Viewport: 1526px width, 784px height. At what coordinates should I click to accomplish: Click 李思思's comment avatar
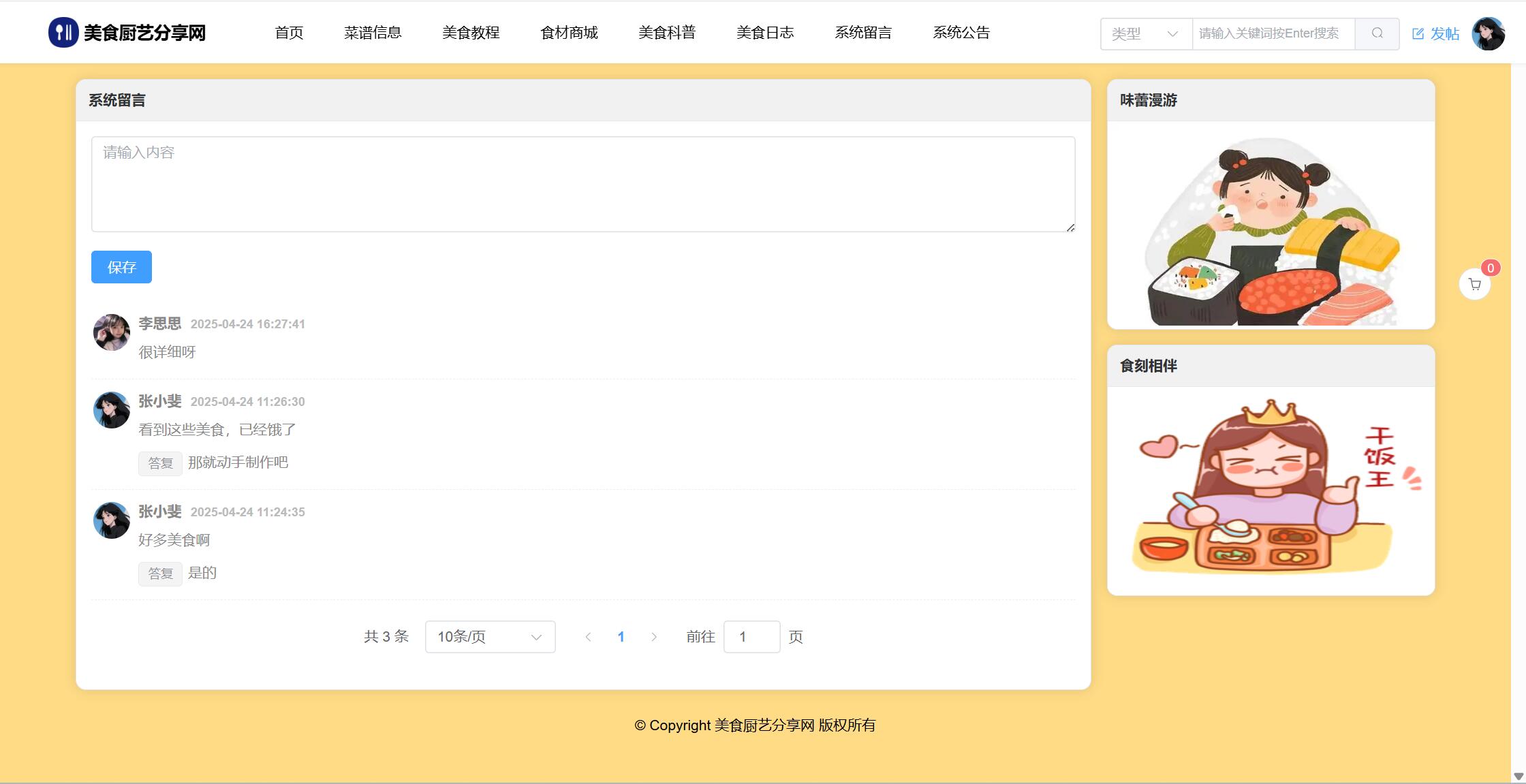tap(112, 332)
